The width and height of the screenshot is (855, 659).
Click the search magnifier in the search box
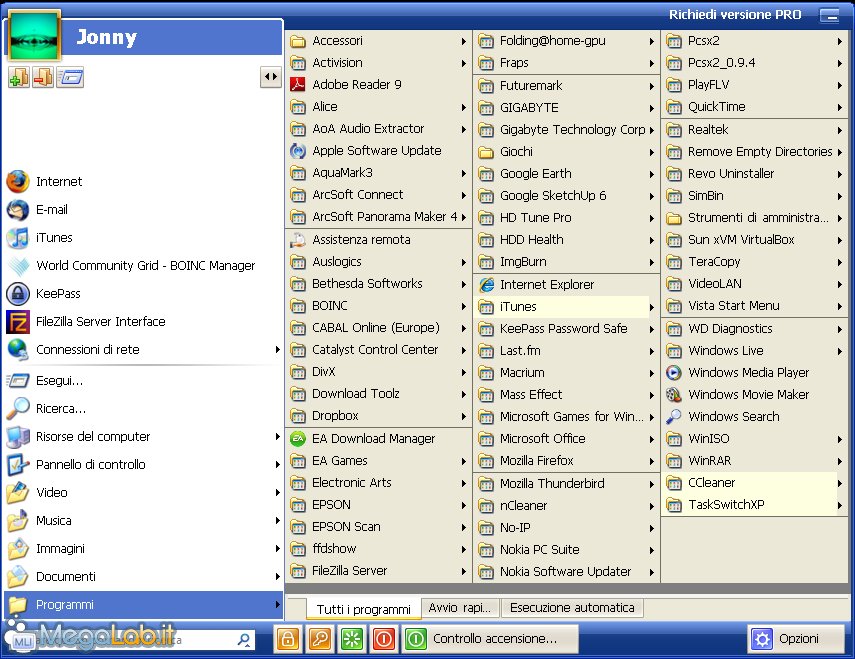[x=244, y=639]
